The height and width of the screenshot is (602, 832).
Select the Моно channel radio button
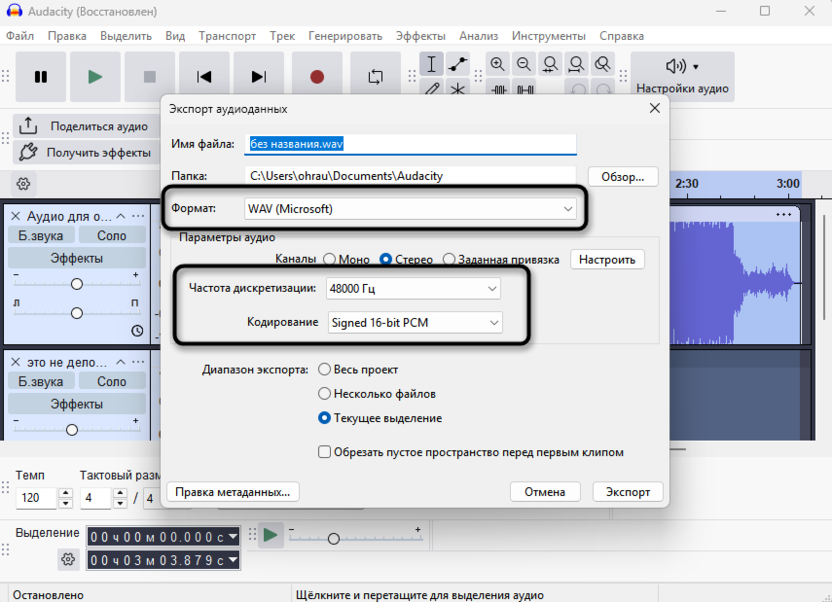tap(329, 260)
